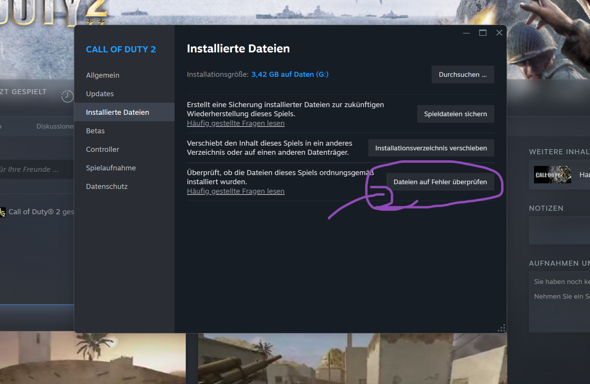Click Installationsverzeichnis verschieben button
The width and height of the screenshot is (590, 384).
tap(431, 148)
